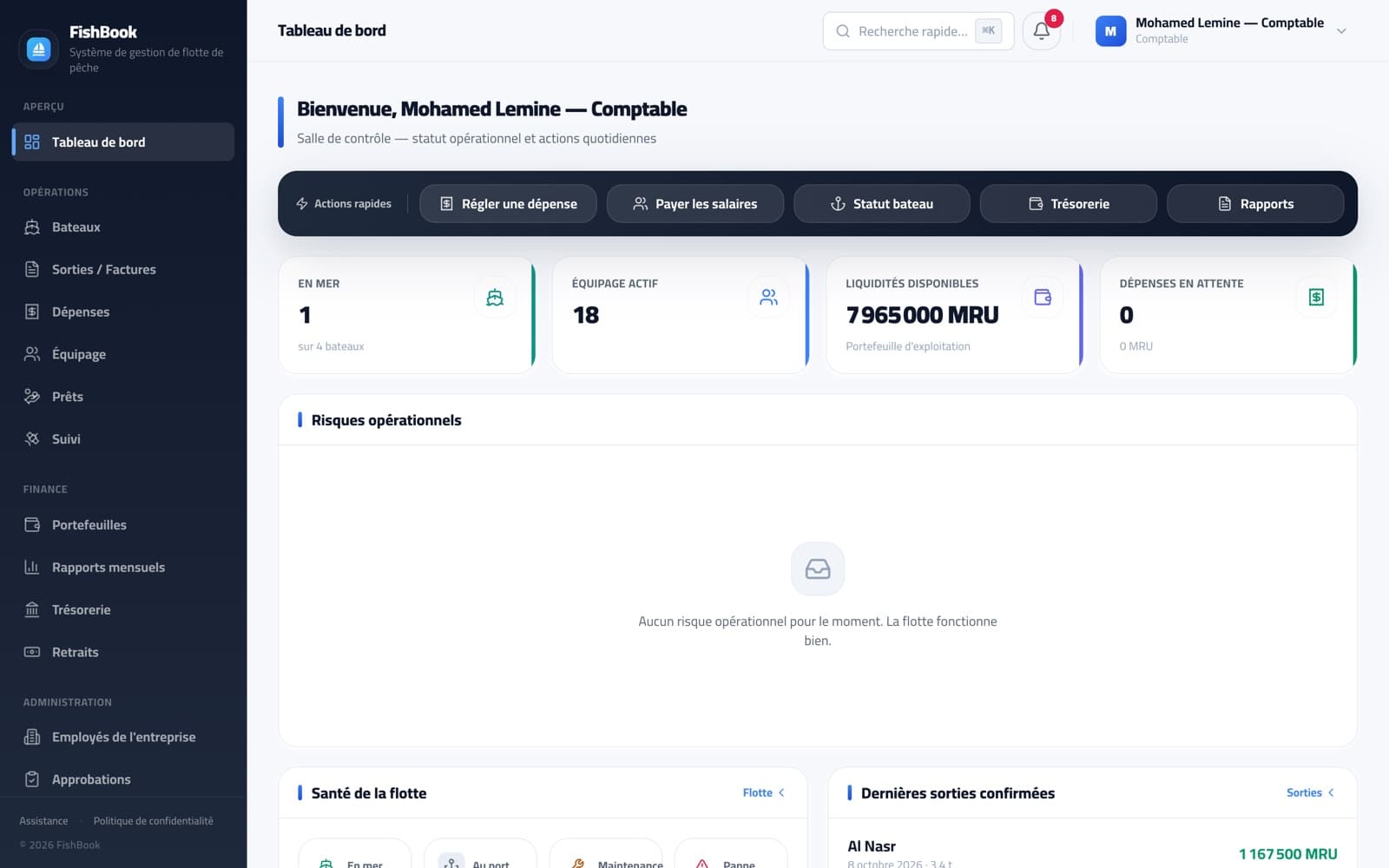Navigate to Équipage section
The image size is (1389, 868).
123,354
